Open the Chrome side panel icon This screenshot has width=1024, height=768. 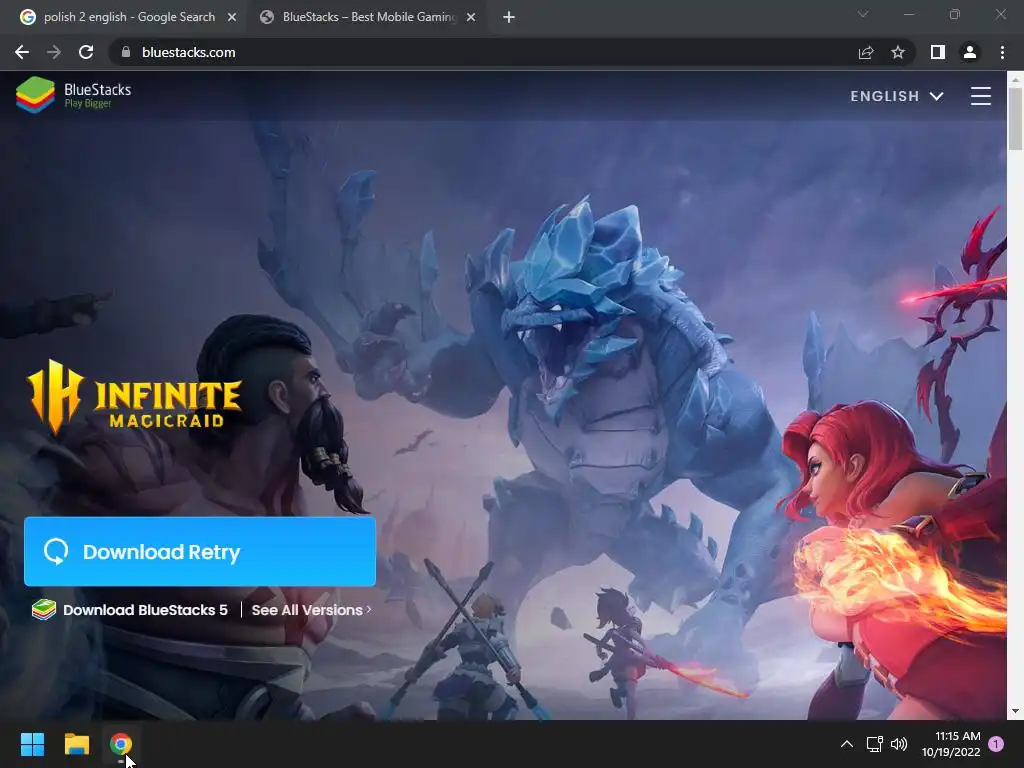point(938,52)
